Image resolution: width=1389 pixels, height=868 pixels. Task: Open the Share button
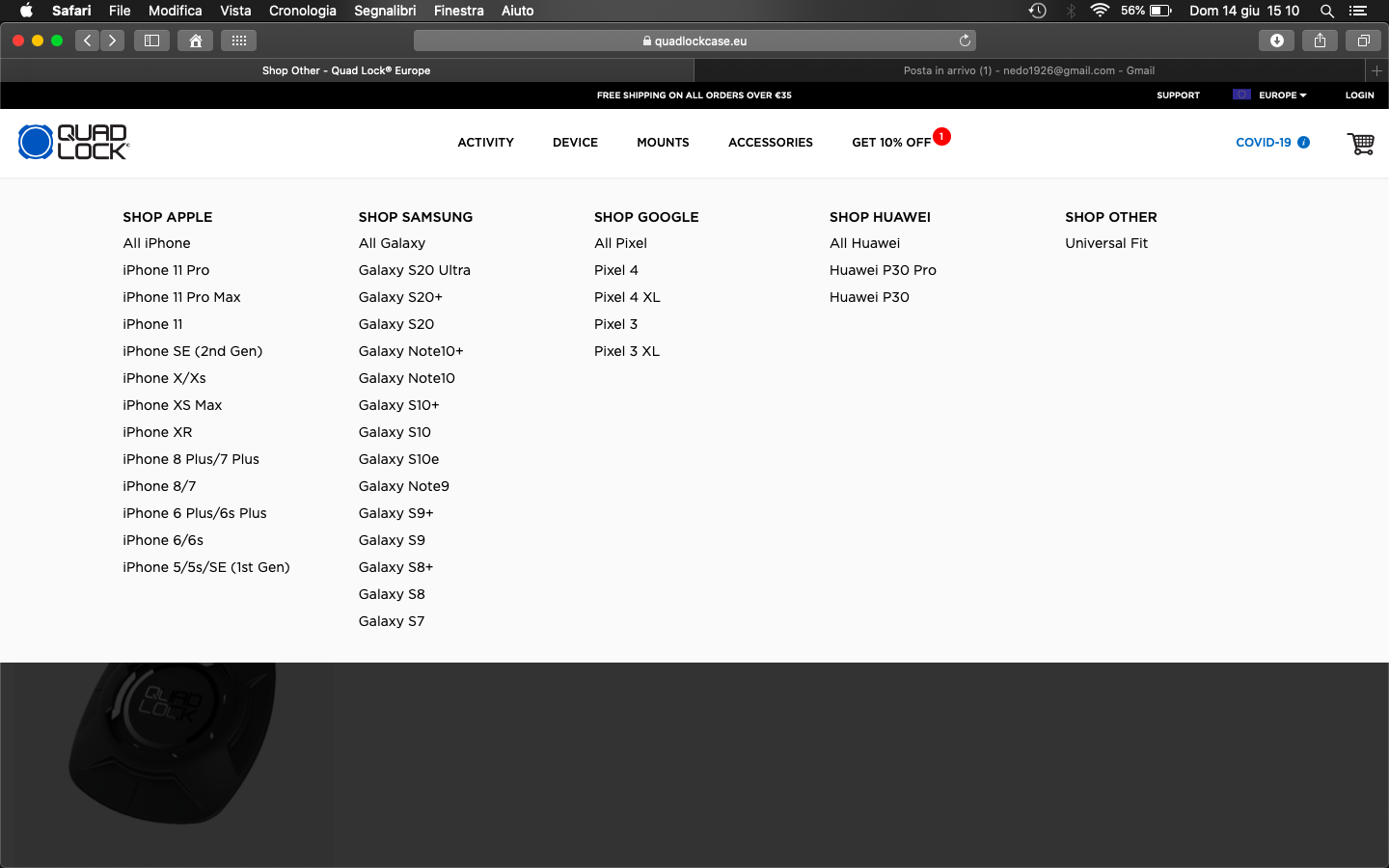[x=1320, y=41]
